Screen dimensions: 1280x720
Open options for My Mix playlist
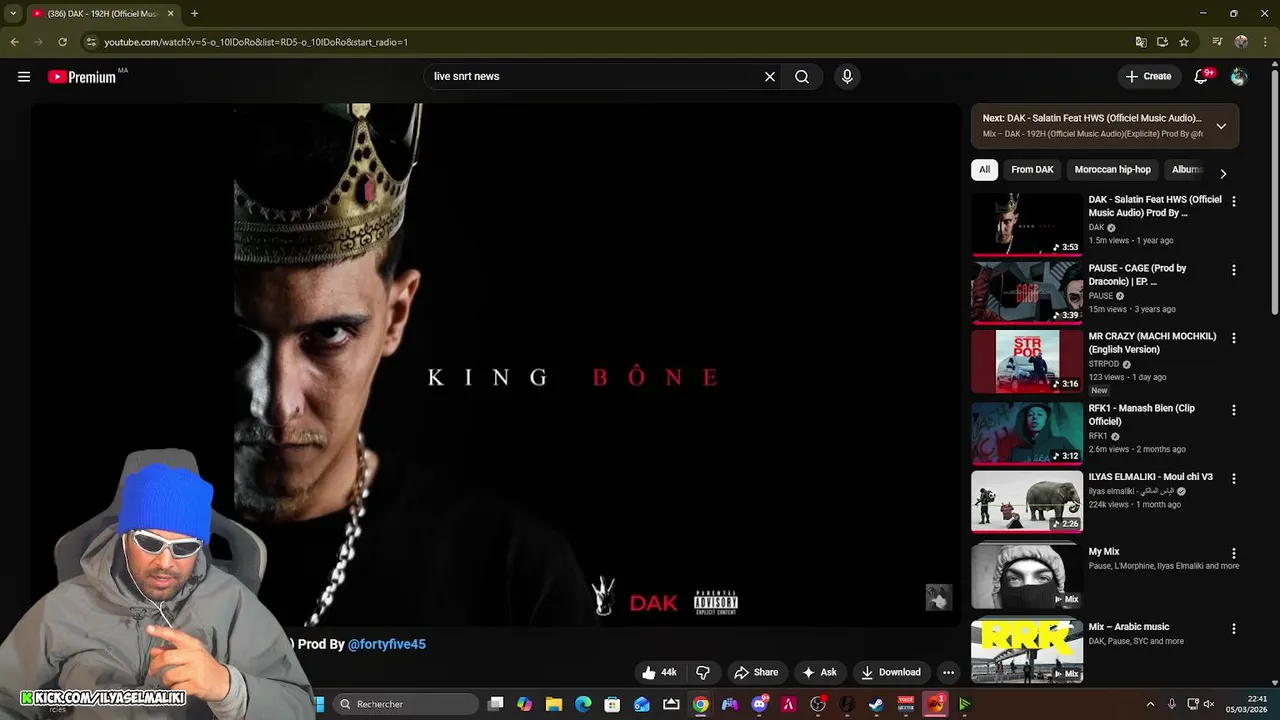(x=1233, y=553)
